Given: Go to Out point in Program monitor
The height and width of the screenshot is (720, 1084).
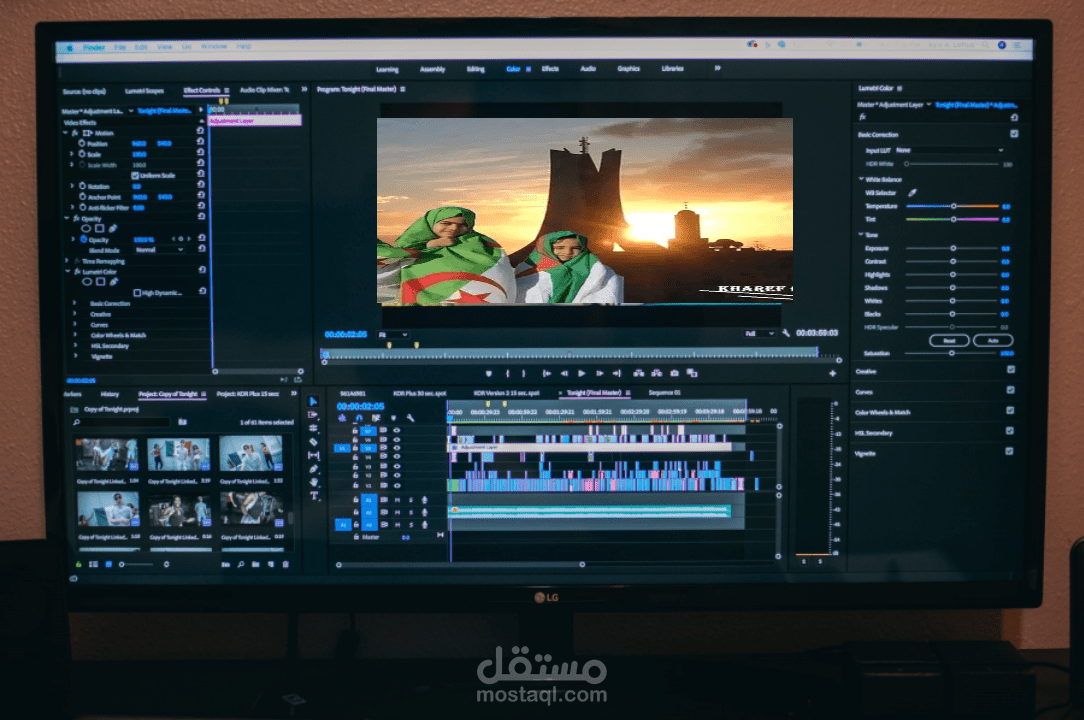Looking at the screenshot, I should tap(617, 373).
